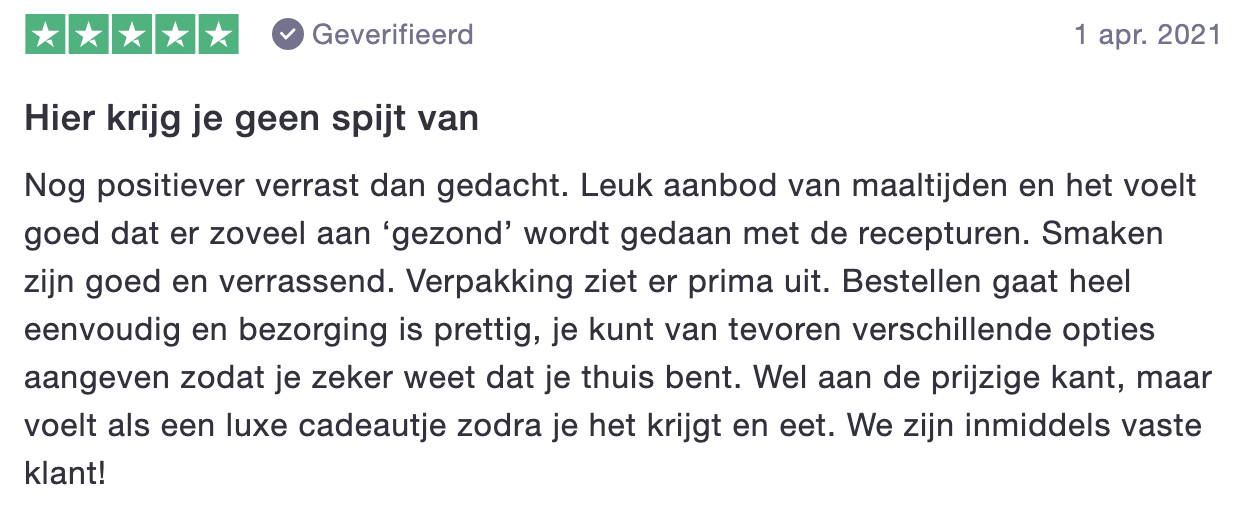Open the 'Geverifieerd' verification label
The height and width of the screenshot is (532, 1258).
coord(393,35)
